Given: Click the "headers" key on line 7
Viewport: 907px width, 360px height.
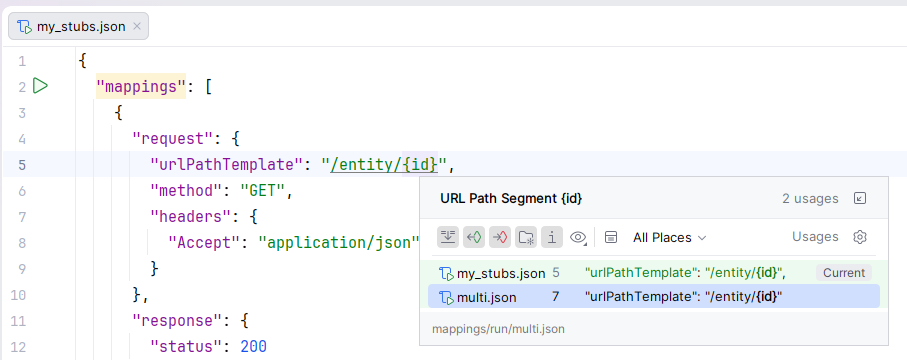Looking at the screenshot, I should 190,217.
